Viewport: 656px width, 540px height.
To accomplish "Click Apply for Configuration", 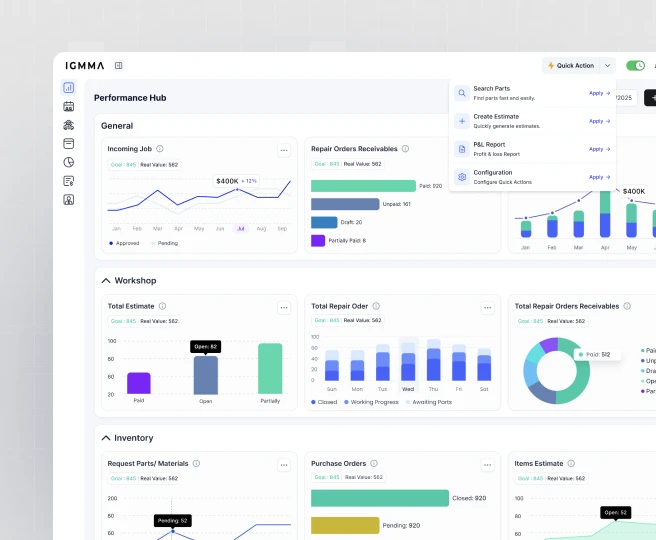I will [x=600, y=177].
